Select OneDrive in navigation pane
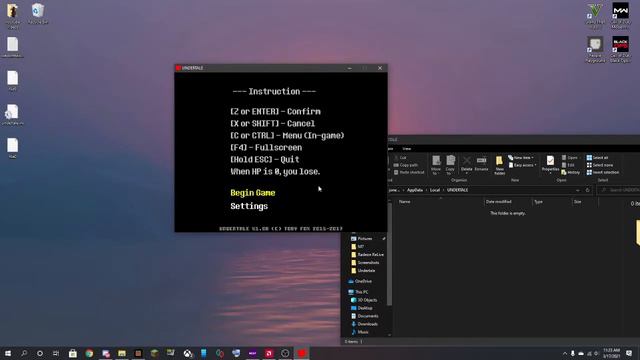 (360, 281)
